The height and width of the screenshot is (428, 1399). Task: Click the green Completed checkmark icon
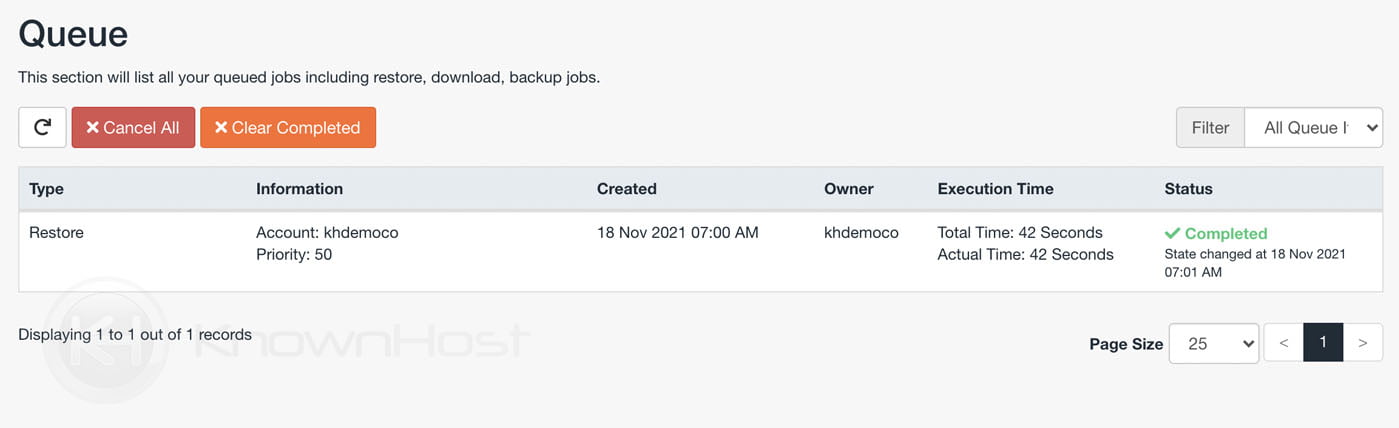click(1172, 233)
